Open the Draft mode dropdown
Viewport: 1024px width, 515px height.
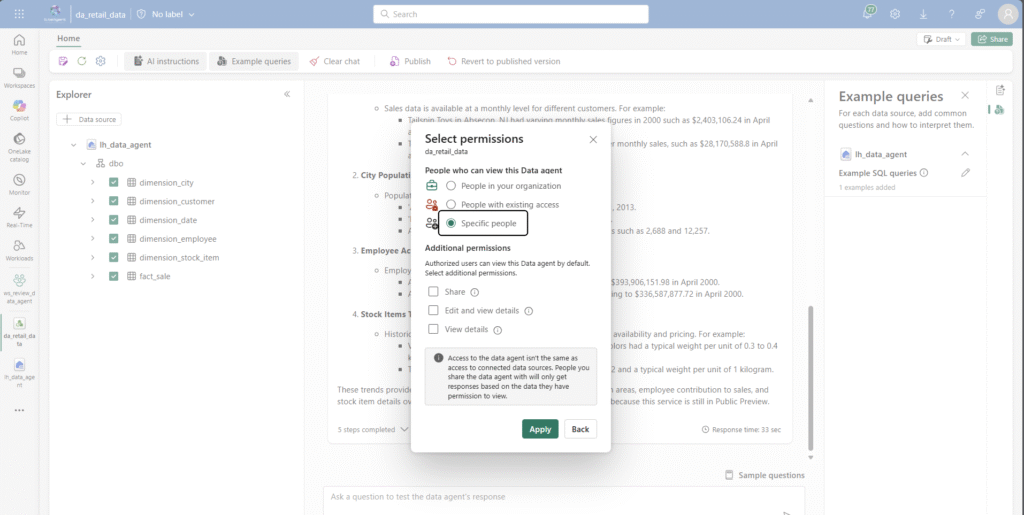coord(941,39)
